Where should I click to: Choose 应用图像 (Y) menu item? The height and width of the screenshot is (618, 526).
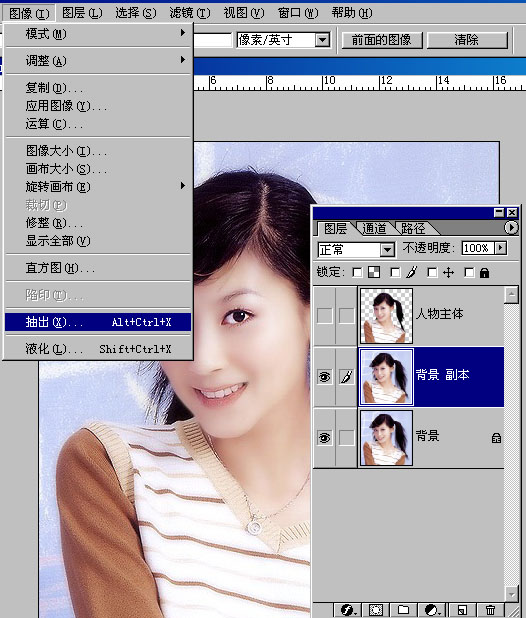[x=98, y=106]
